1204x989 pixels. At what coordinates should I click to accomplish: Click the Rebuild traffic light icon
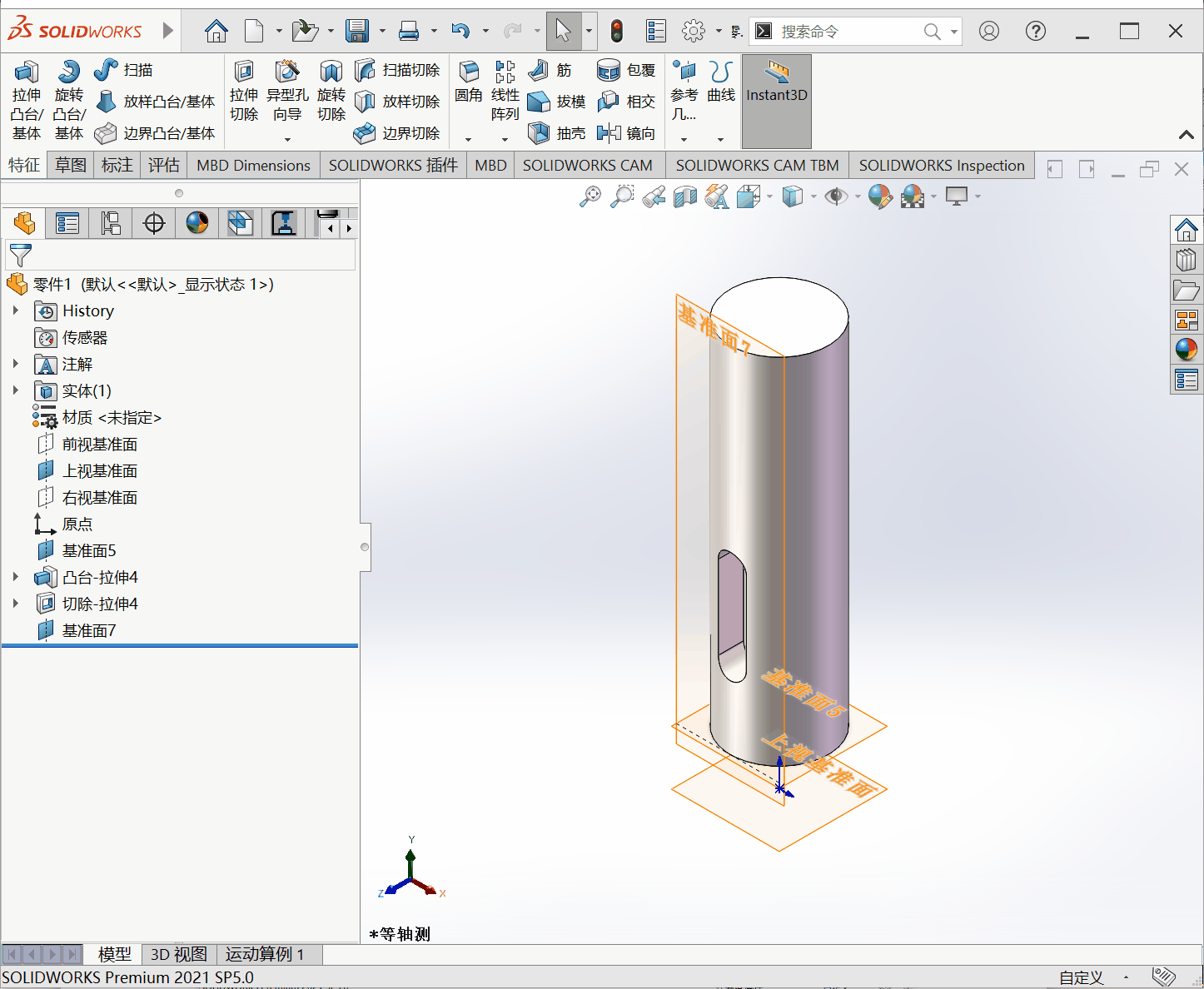617,32
